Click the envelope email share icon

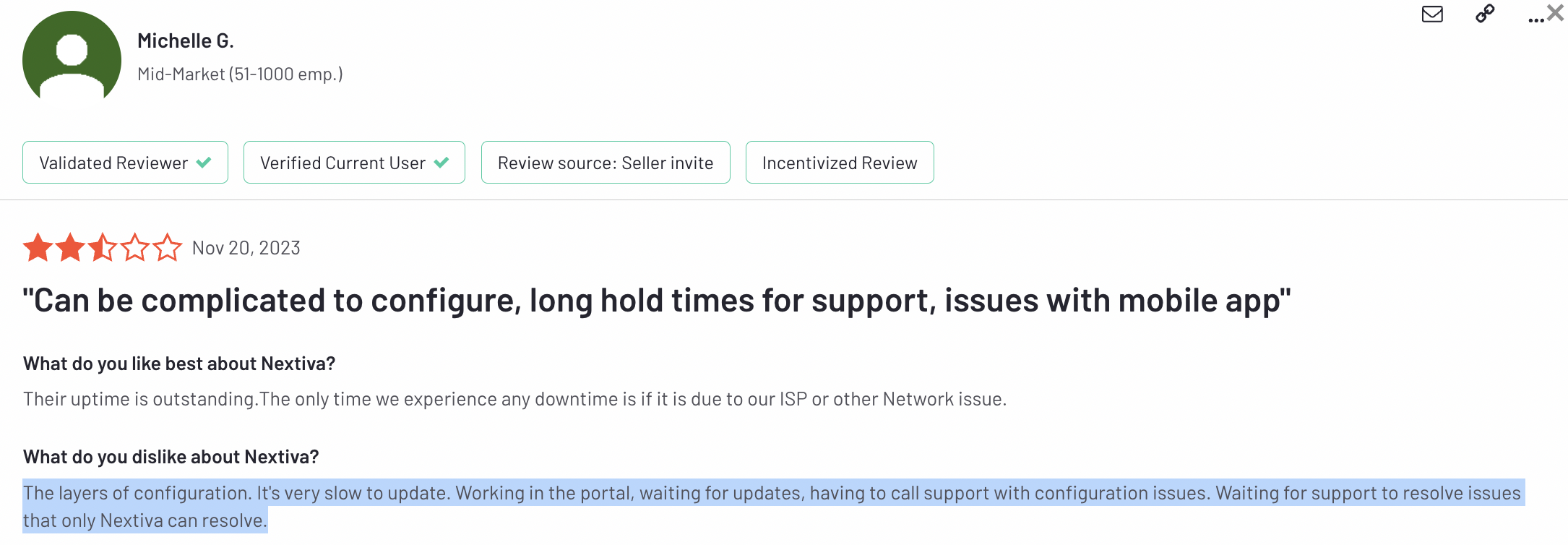pos(1431,14)
